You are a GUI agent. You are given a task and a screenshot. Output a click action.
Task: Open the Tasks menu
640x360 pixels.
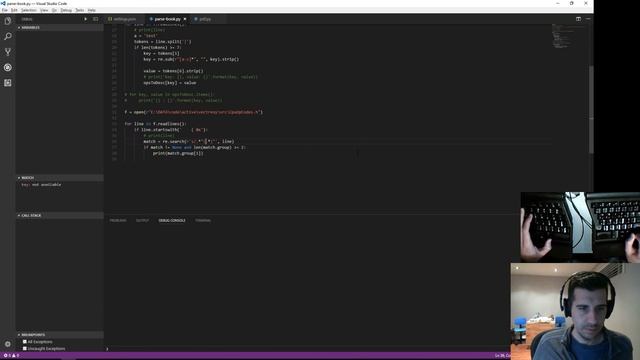click(80, 10)
